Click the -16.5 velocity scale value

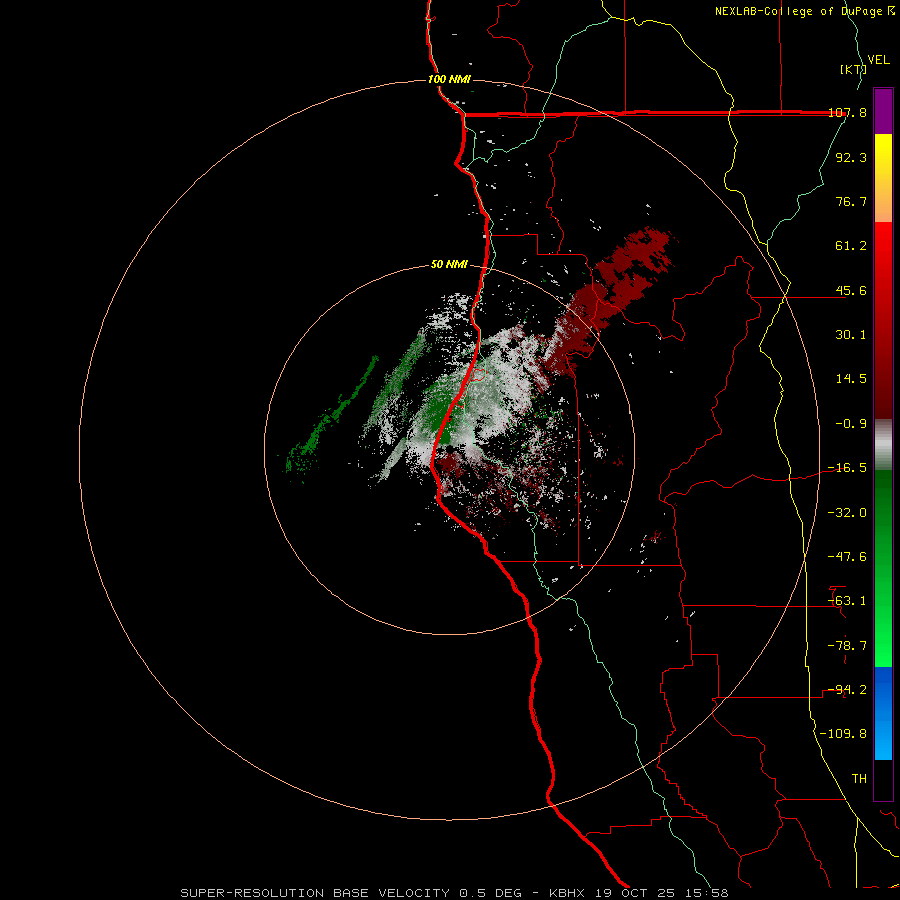coord(847,468)
